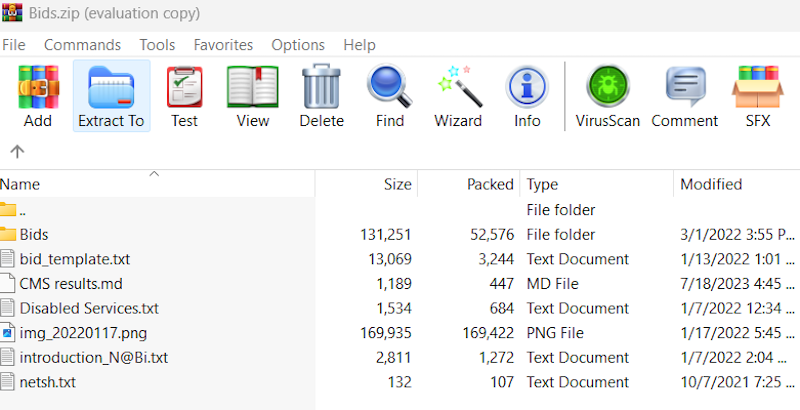Click the 1,534 size value

click(x=393, y=308)
